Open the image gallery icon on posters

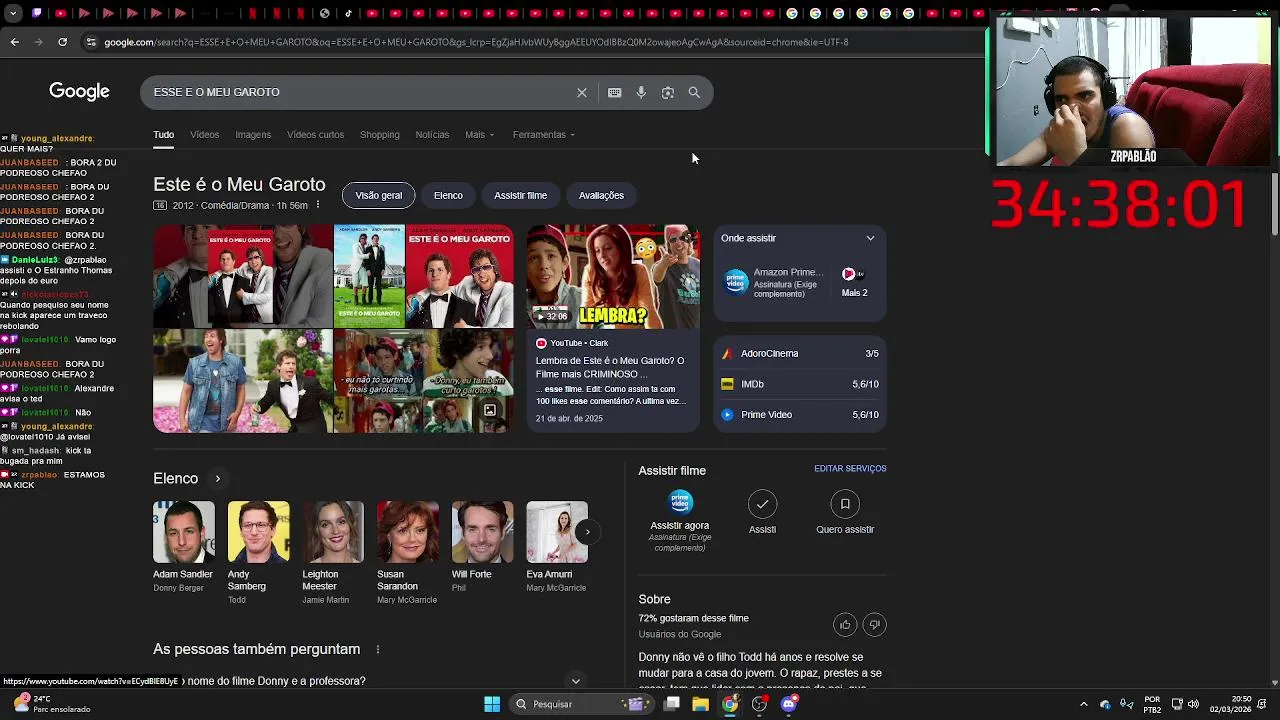pos(490,410)
